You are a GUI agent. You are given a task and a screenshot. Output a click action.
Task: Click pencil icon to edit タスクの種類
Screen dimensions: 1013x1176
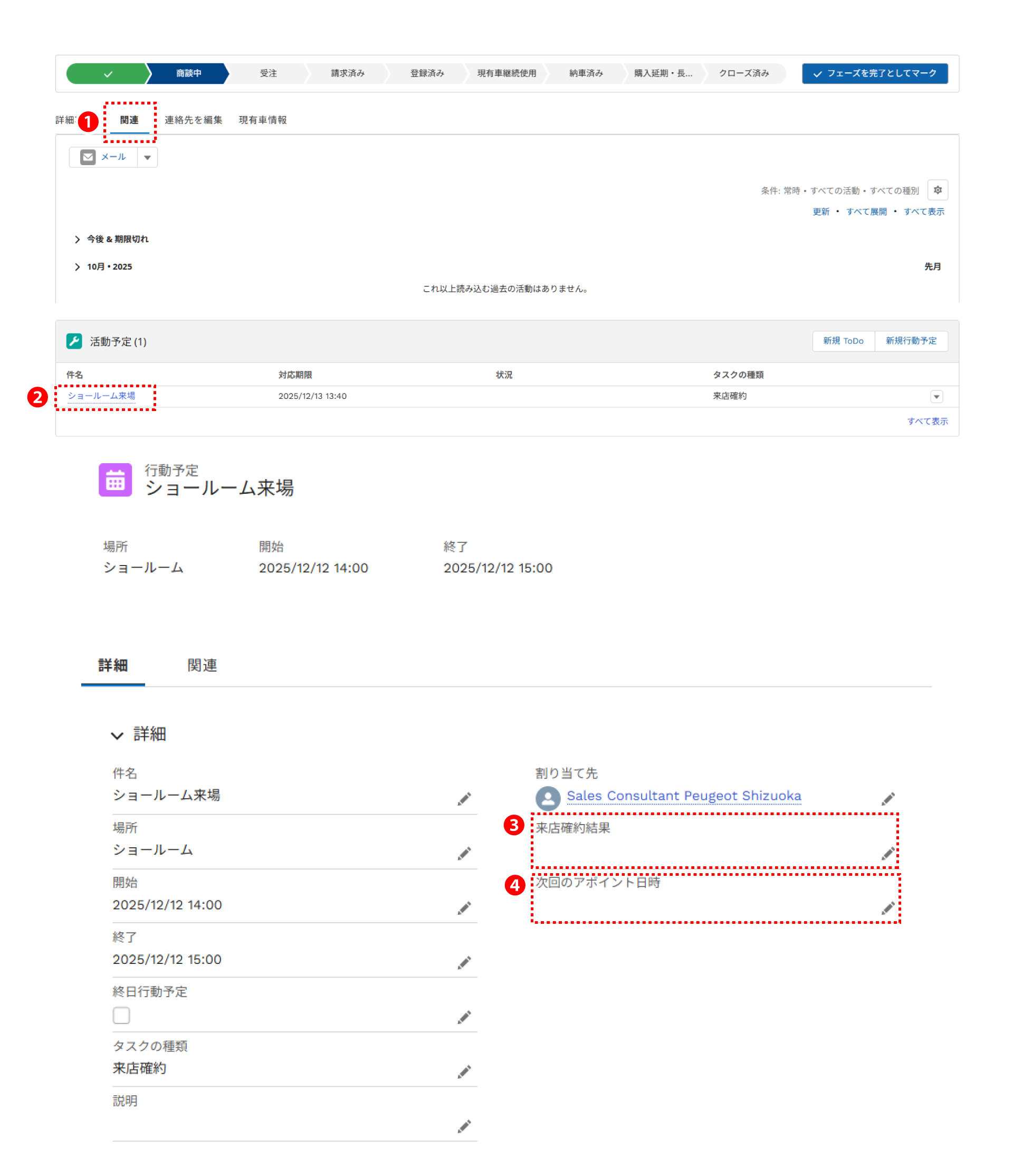464,1072
